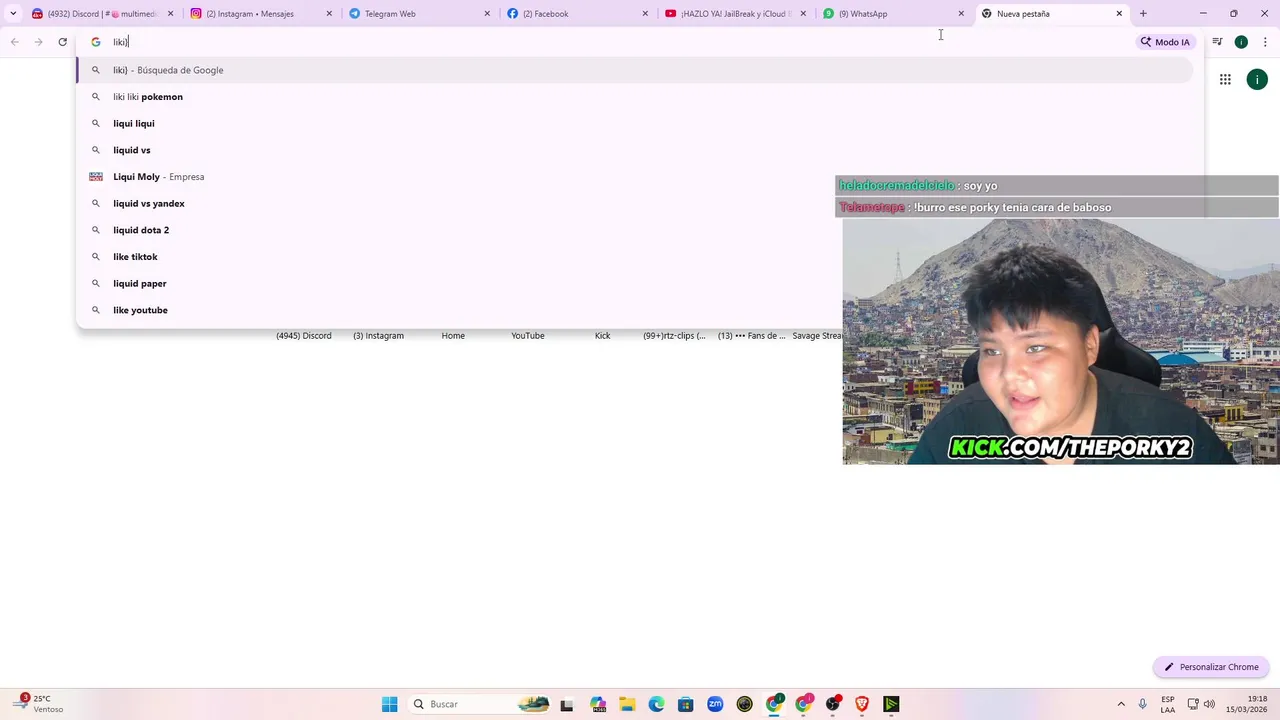Click the Modo IA button

click(x=1165, y=42)
